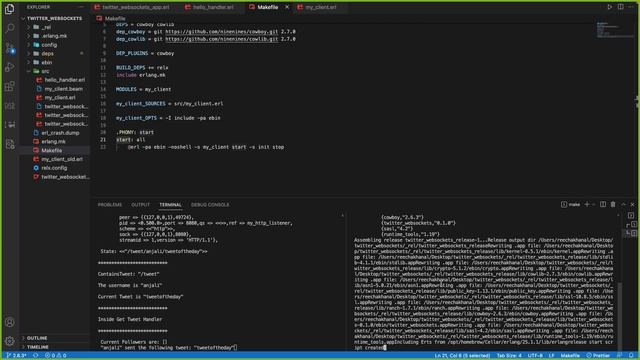
Task: Maximize the panel with the up chevron
Action: (623, 204)
